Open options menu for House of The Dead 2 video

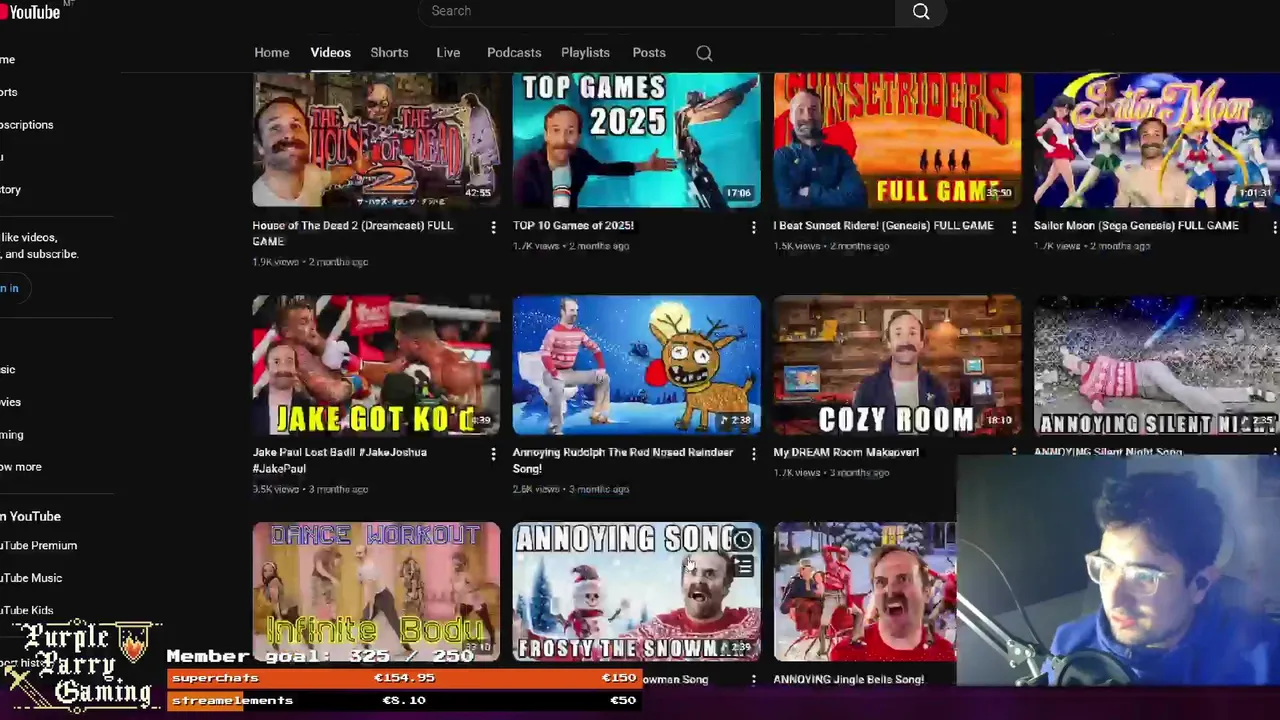coord(493,228)
